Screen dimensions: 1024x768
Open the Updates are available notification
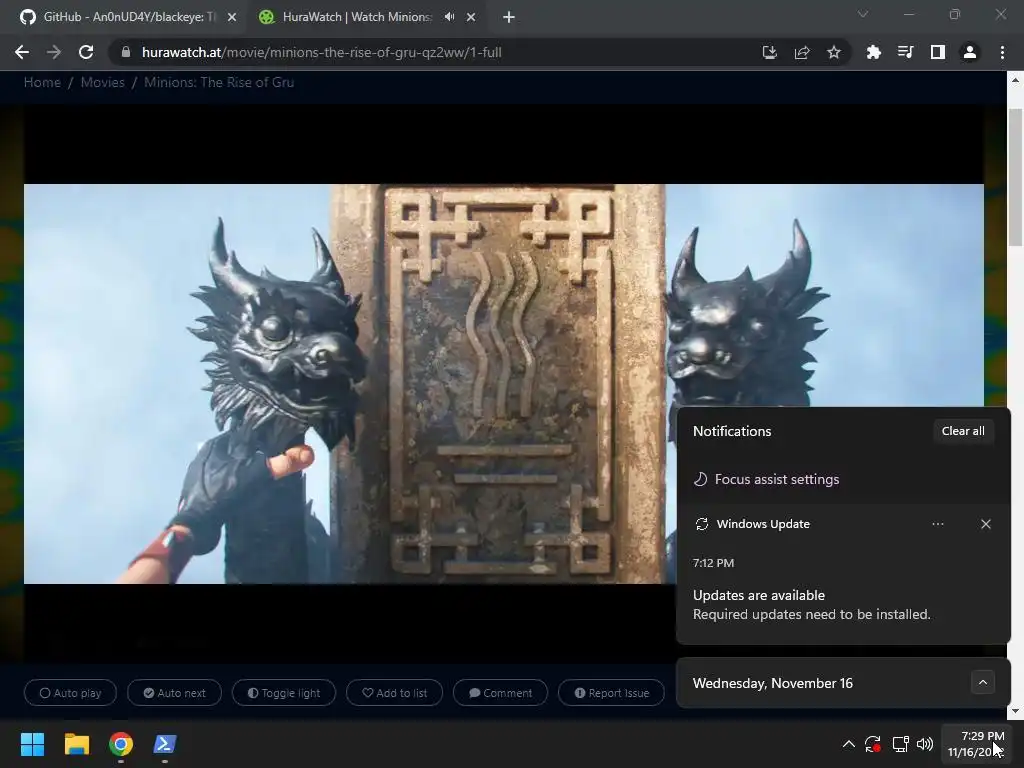pos(843,605)
